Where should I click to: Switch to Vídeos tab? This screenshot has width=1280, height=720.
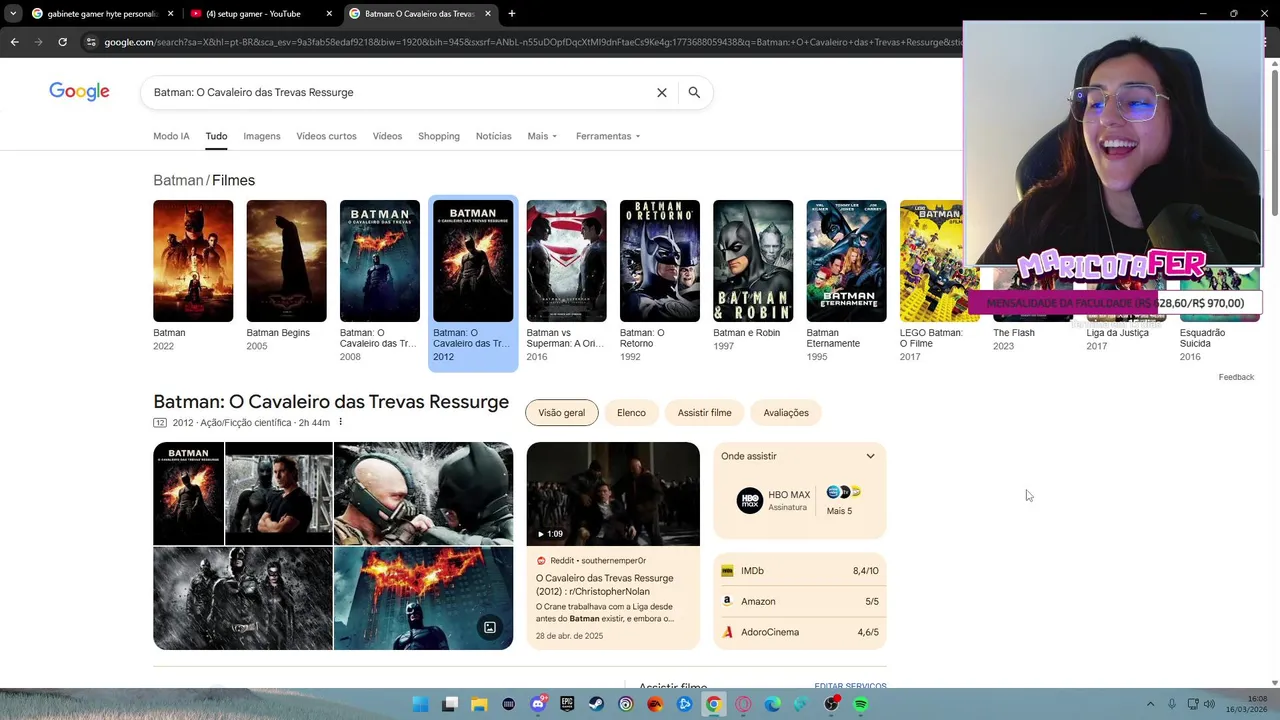[387, 136]
